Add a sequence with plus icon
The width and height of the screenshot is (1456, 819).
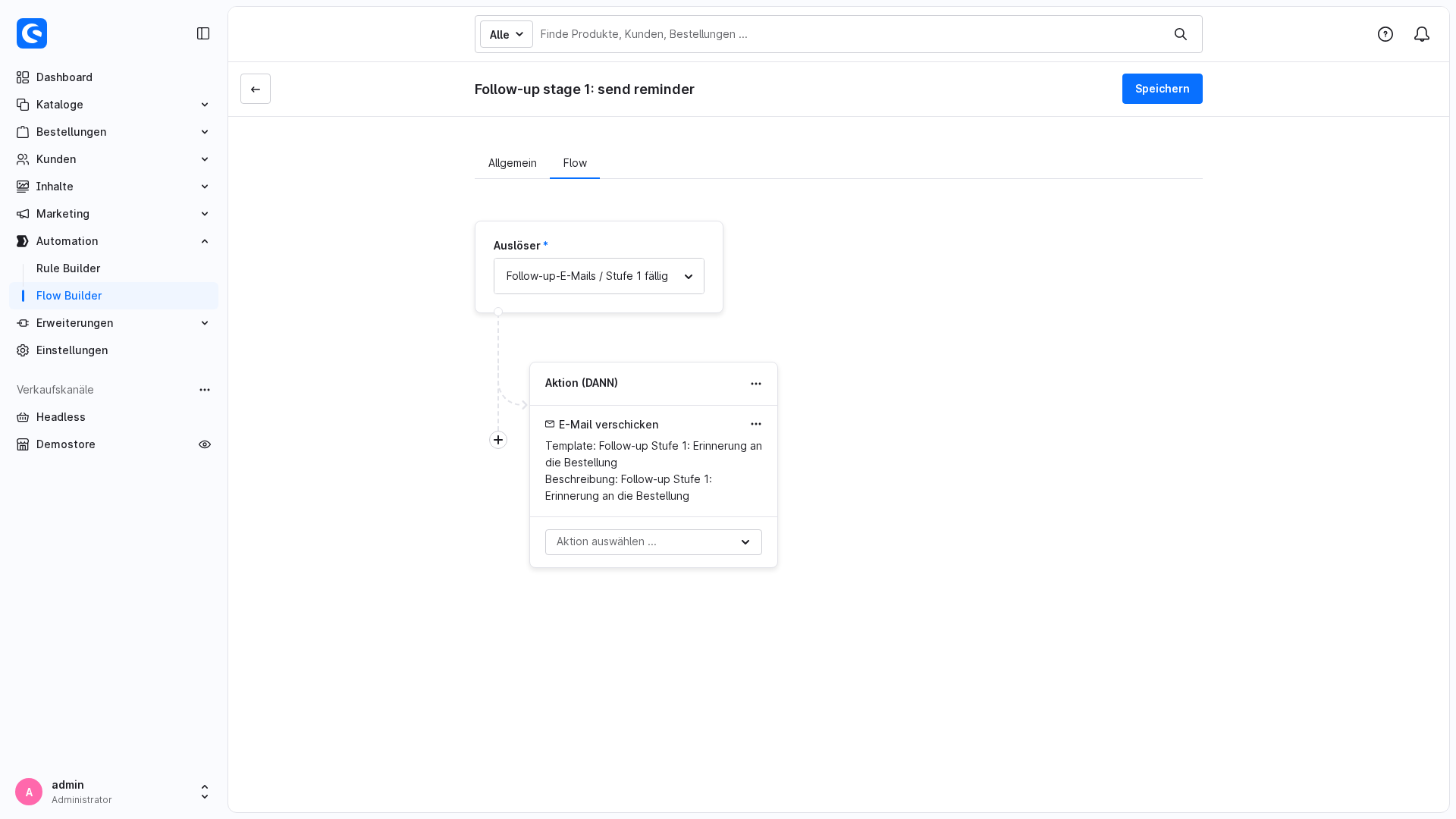coord(498,440)
